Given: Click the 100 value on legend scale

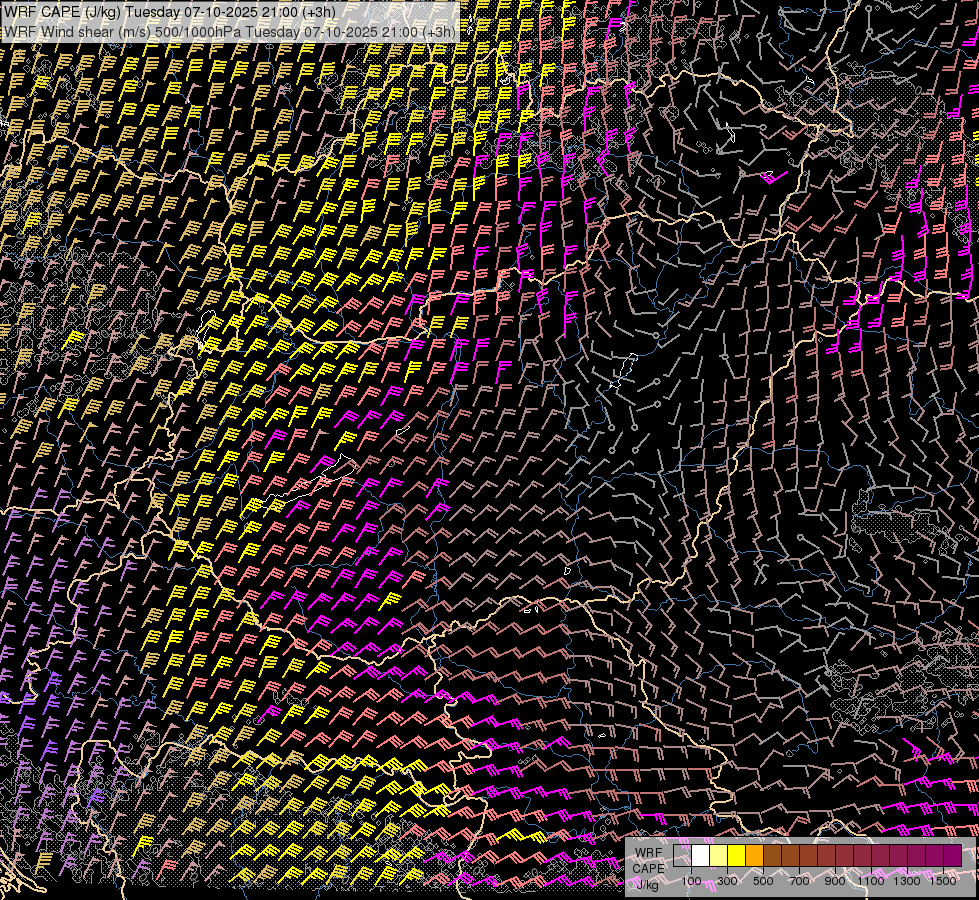Looking at the screenshot, I should click(x=692, y=881).
